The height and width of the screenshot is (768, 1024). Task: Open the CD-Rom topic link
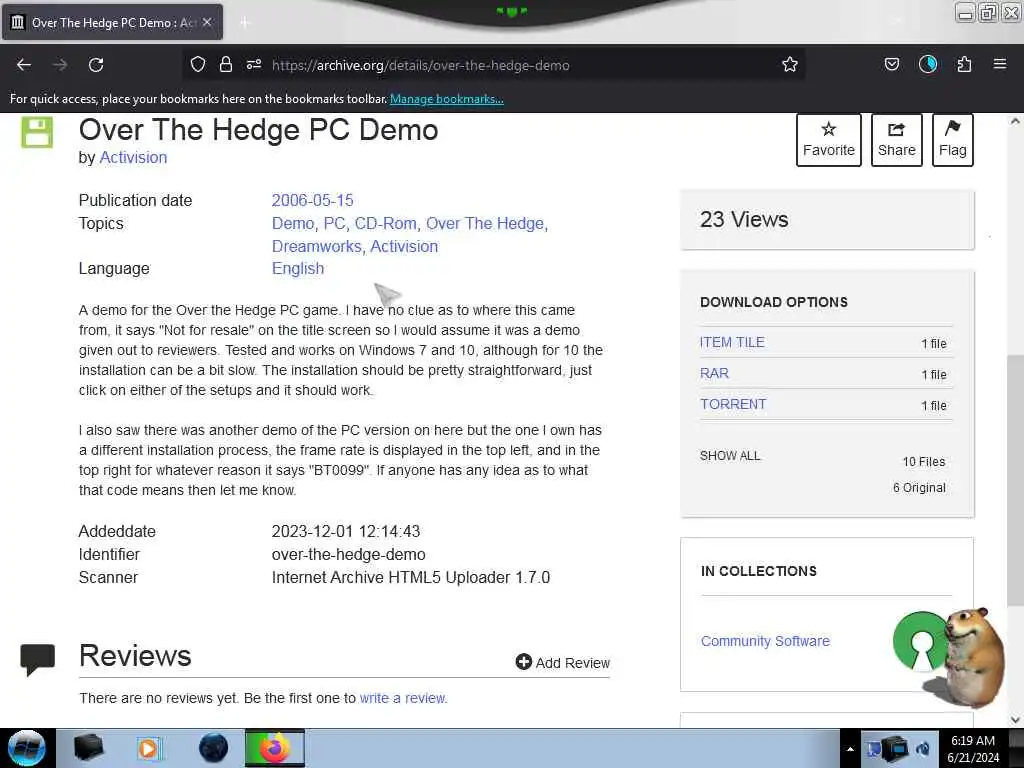[385, 223]
